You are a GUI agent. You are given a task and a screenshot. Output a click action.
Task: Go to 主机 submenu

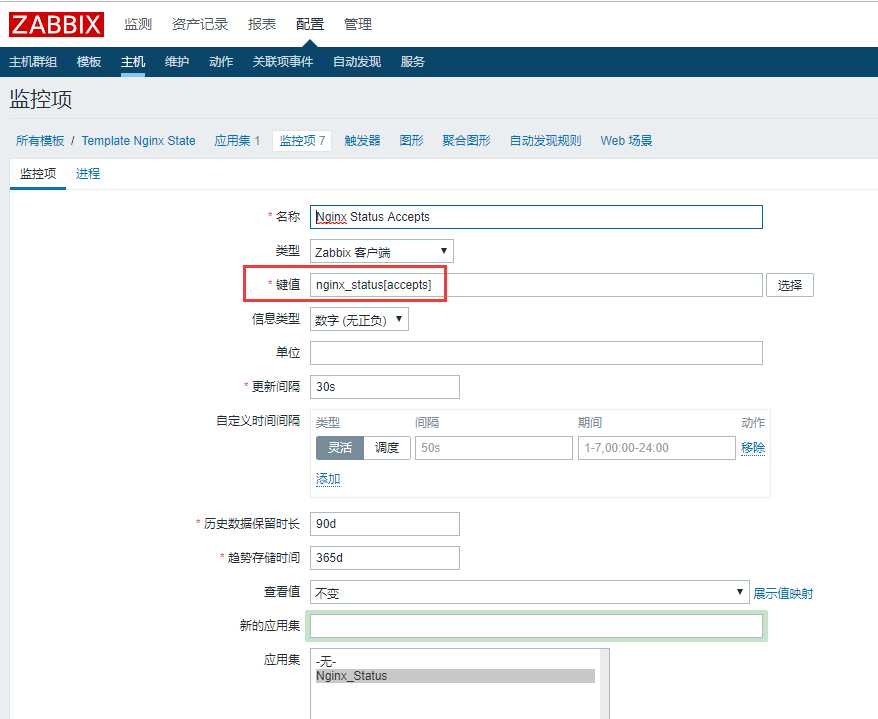[133, 62]
